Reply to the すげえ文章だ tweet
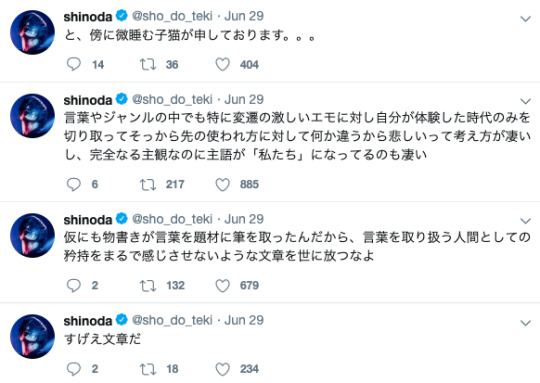 tap(73, 369)
